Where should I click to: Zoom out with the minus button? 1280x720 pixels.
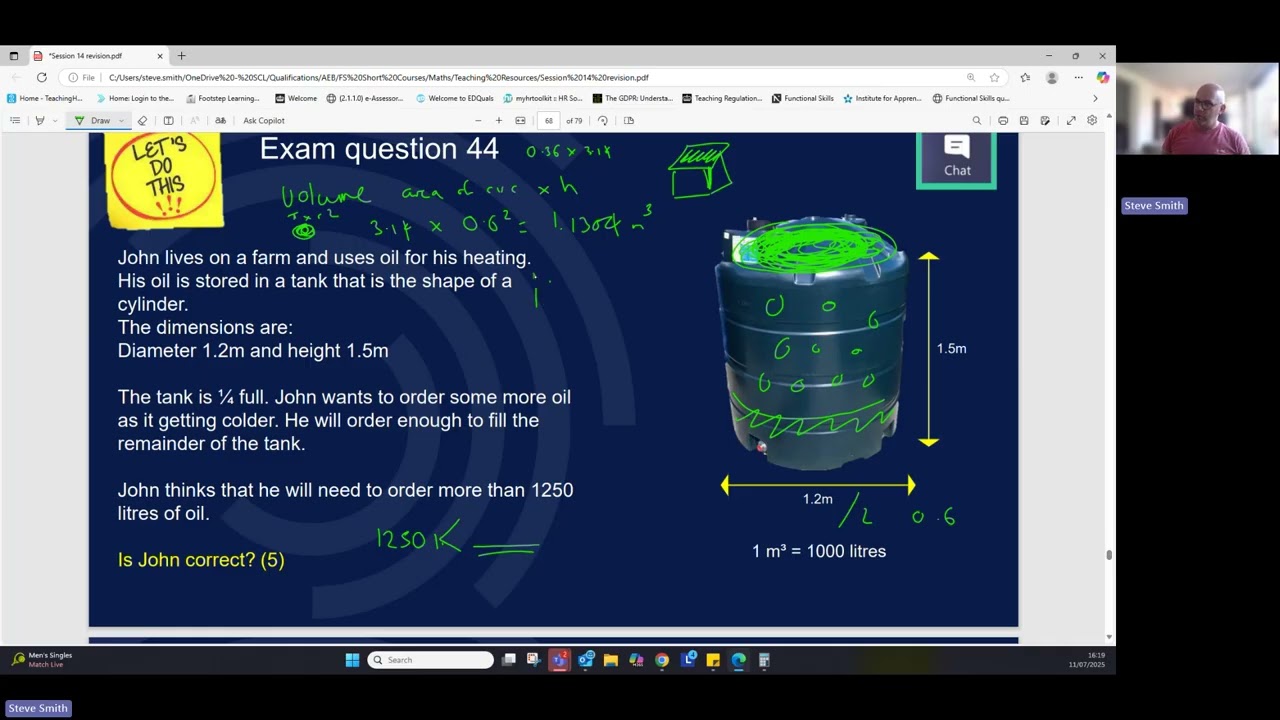[x=478, y=120]
